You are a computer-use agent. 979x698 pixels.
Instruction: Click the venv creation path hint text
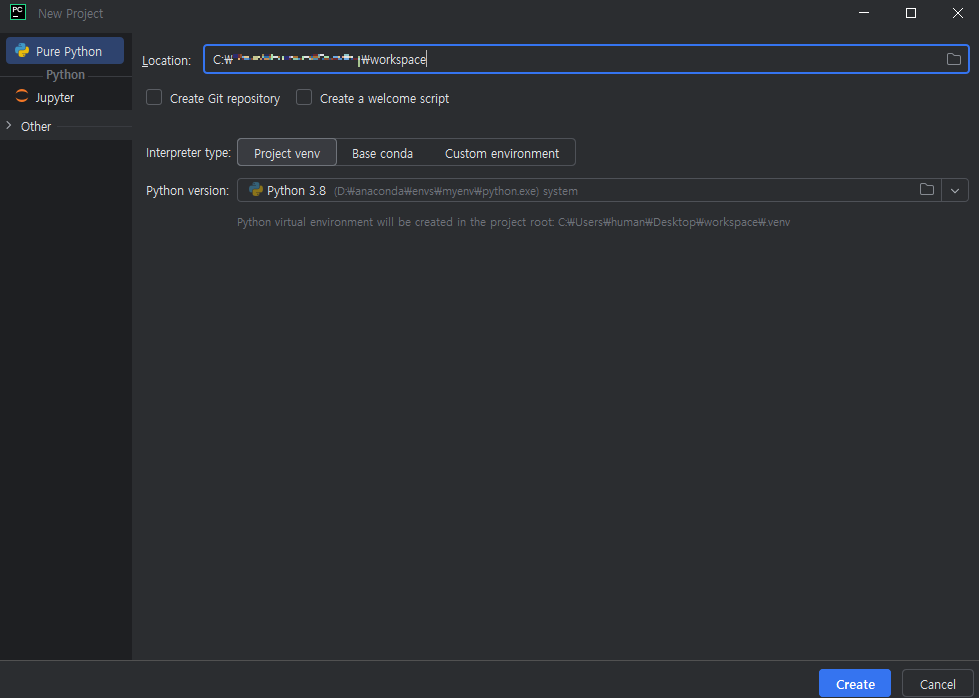click(x=513, y=222)
